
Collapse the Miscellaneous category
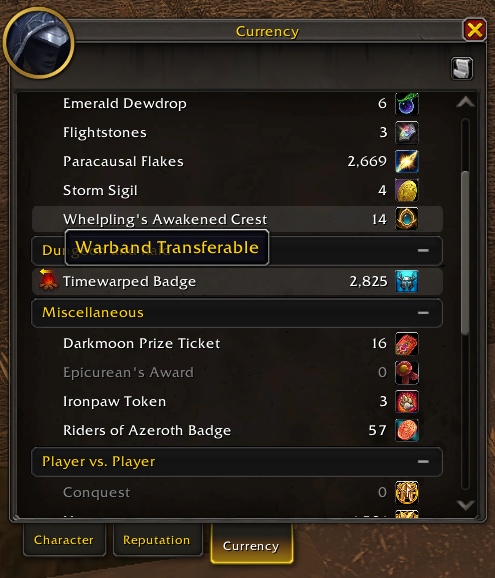click(x=423, y=313)
